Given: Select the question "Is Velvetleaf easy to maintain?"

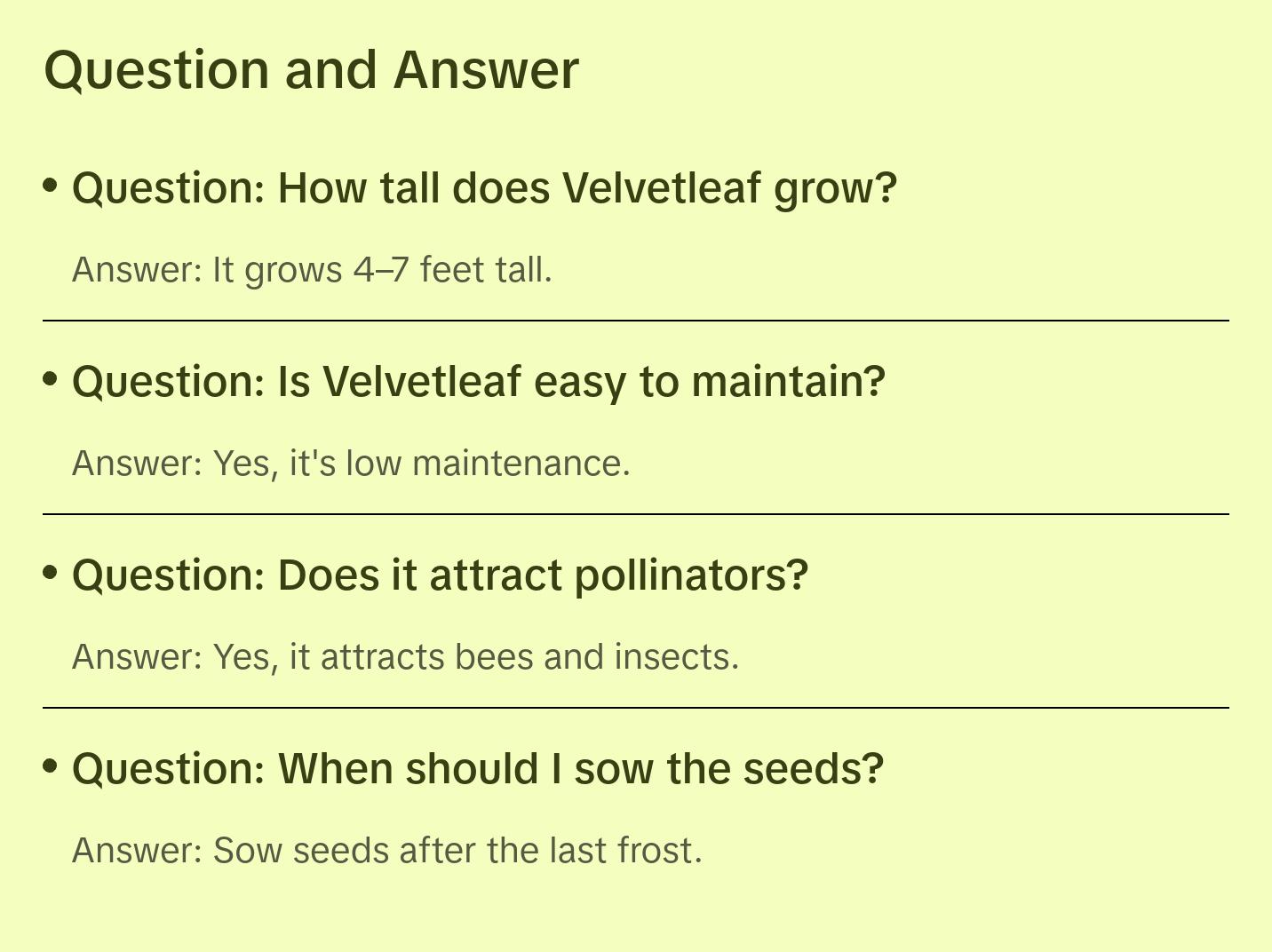Looking at the screenshot, I should click(x=479, y=382).
